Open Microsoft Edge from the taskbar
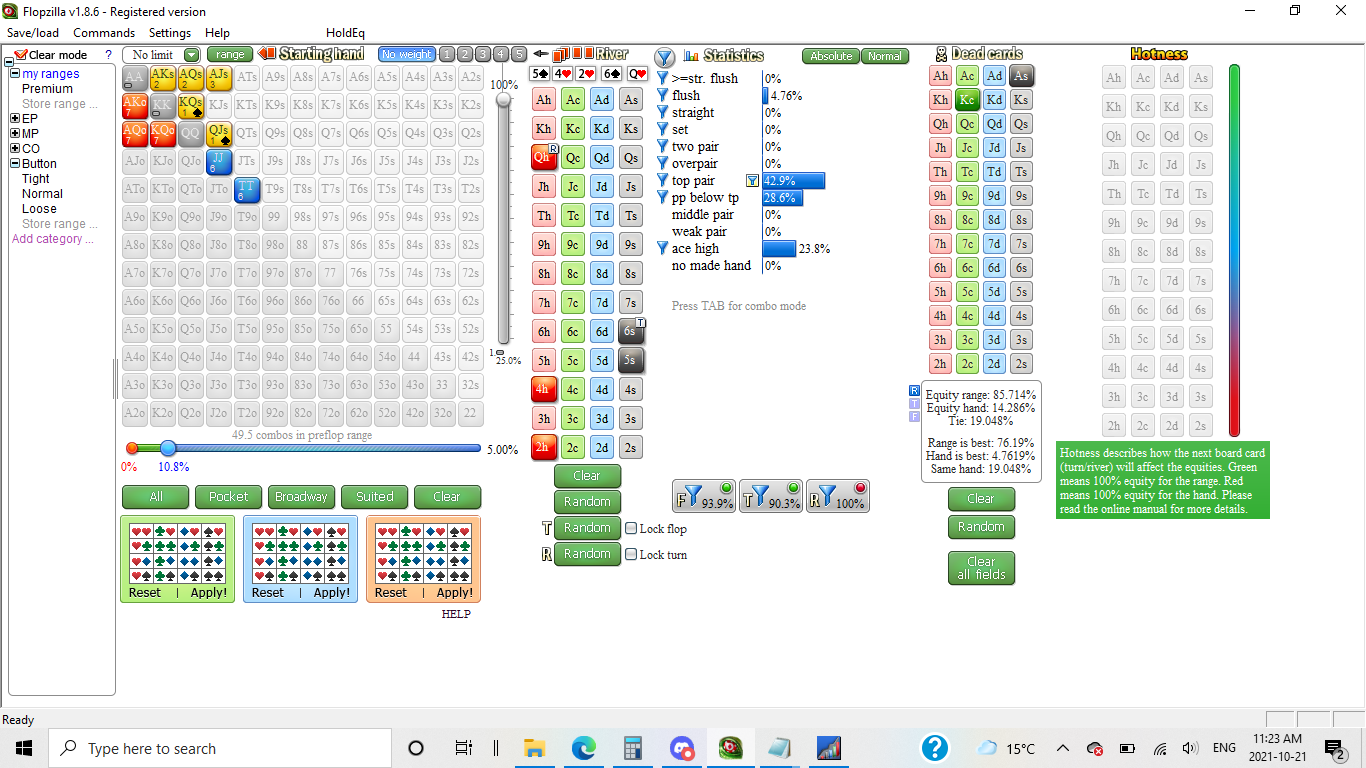The image size is (1366, 768). (584, 747)
